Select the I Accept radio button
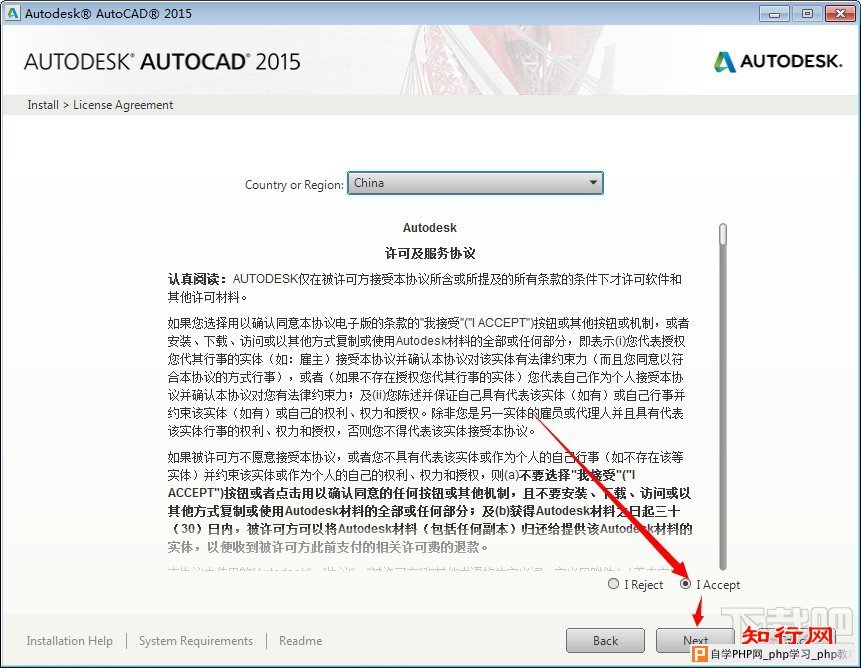The width and height of the screenshot is (861, 668). click(685, 584)
